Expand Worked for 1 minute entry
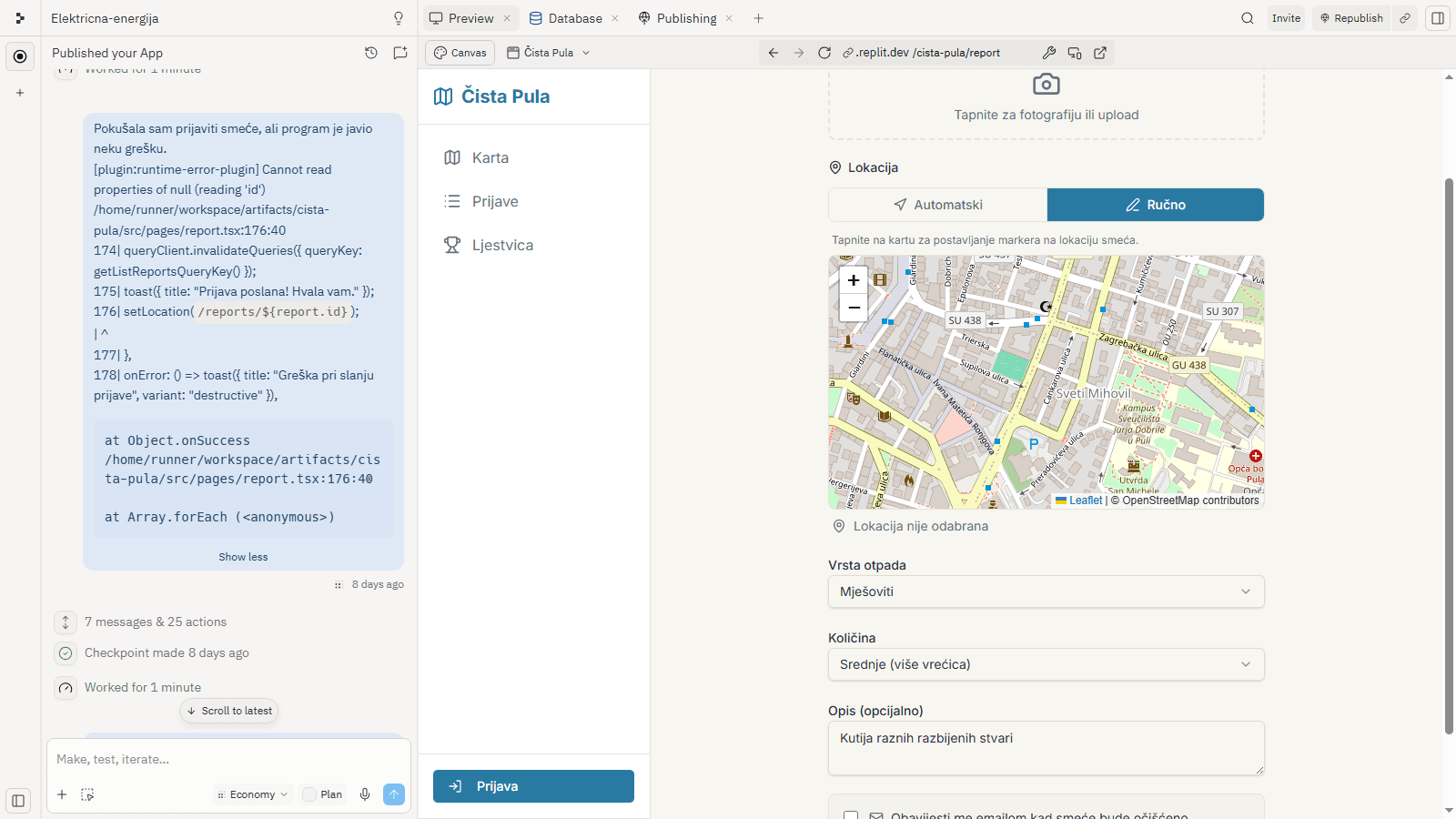 143,688
